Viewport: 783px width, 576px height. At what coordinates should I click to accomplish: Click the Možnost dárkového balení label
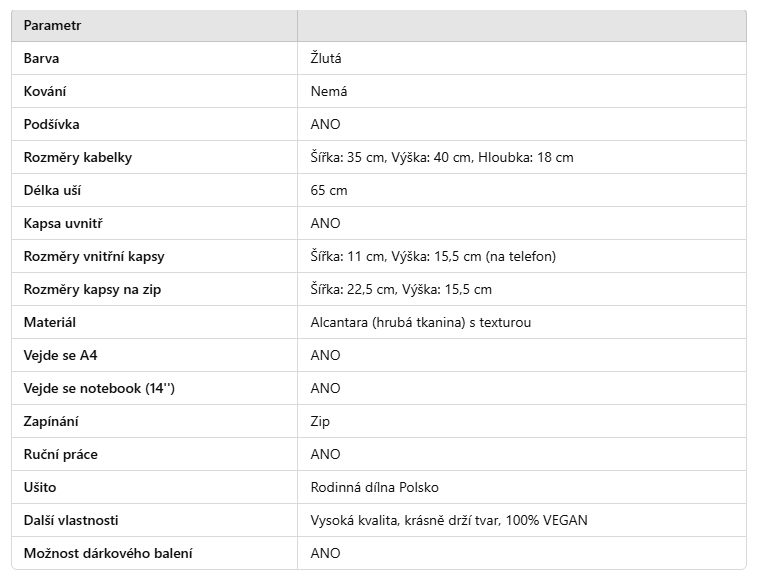click(108, 553)
